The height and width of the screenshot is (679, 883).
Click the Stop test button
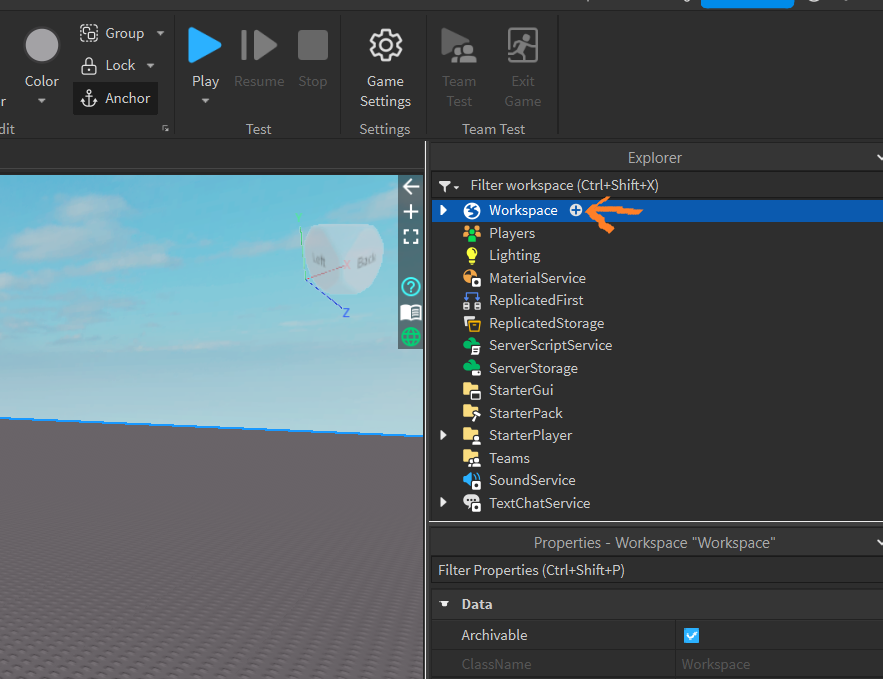(313, 45)
